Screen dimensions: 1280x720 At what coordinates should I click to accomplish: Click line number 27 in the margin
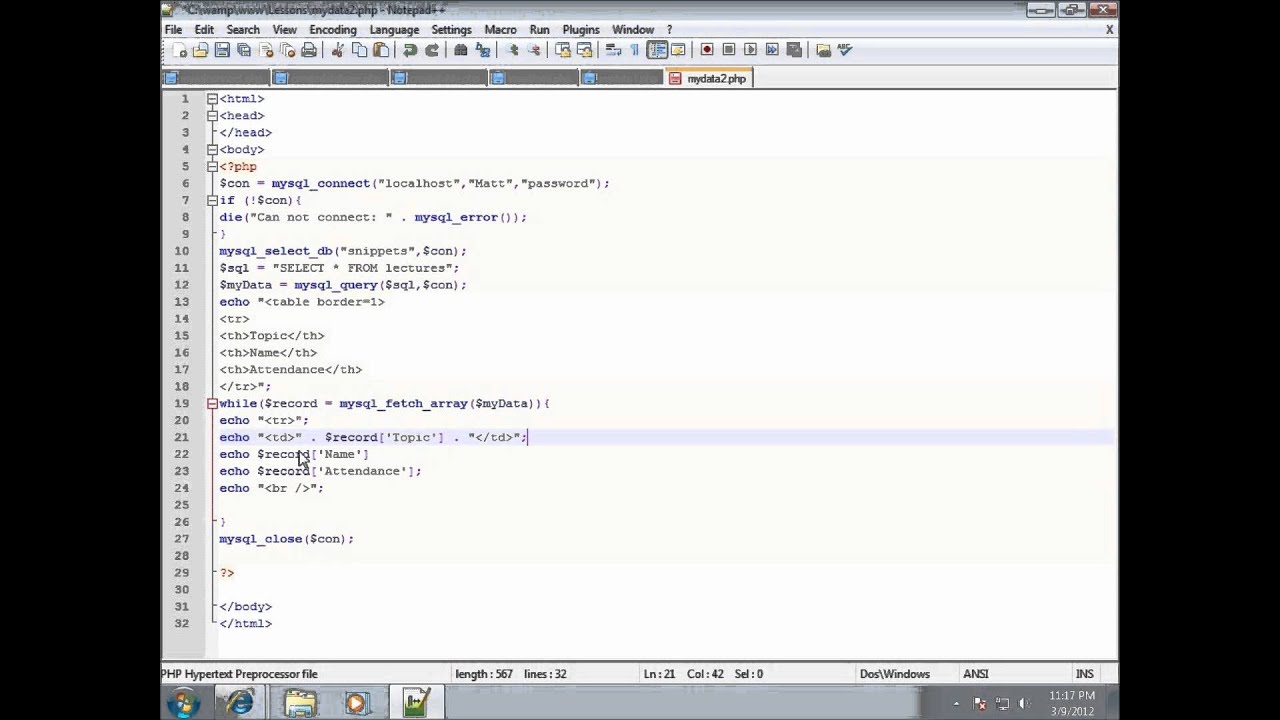coord(181,539)
